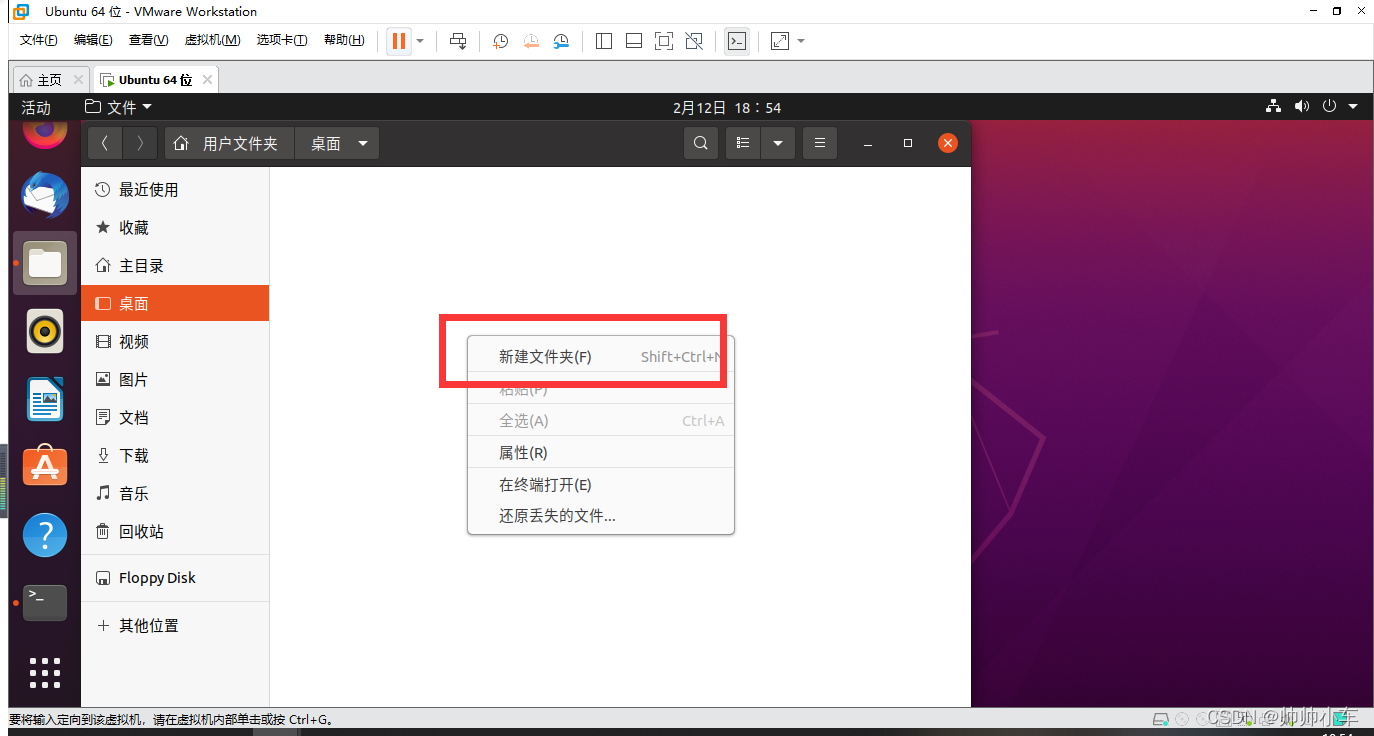1374x736 pixels.
Task: Open the 图片 folder in sidebar
Action: (175, 380)
